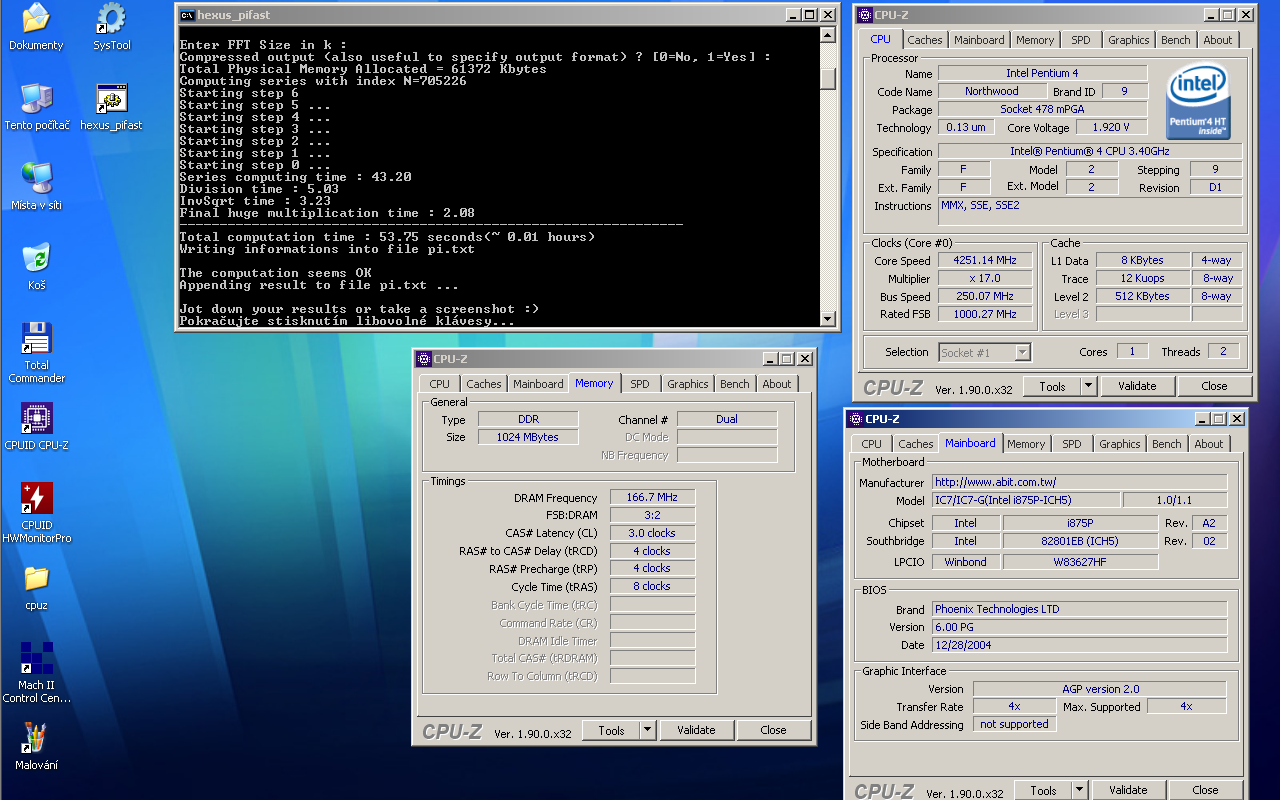Click Tools button in Mainboard window
Screen dimensions: 1280x800
coord(1043,790)
